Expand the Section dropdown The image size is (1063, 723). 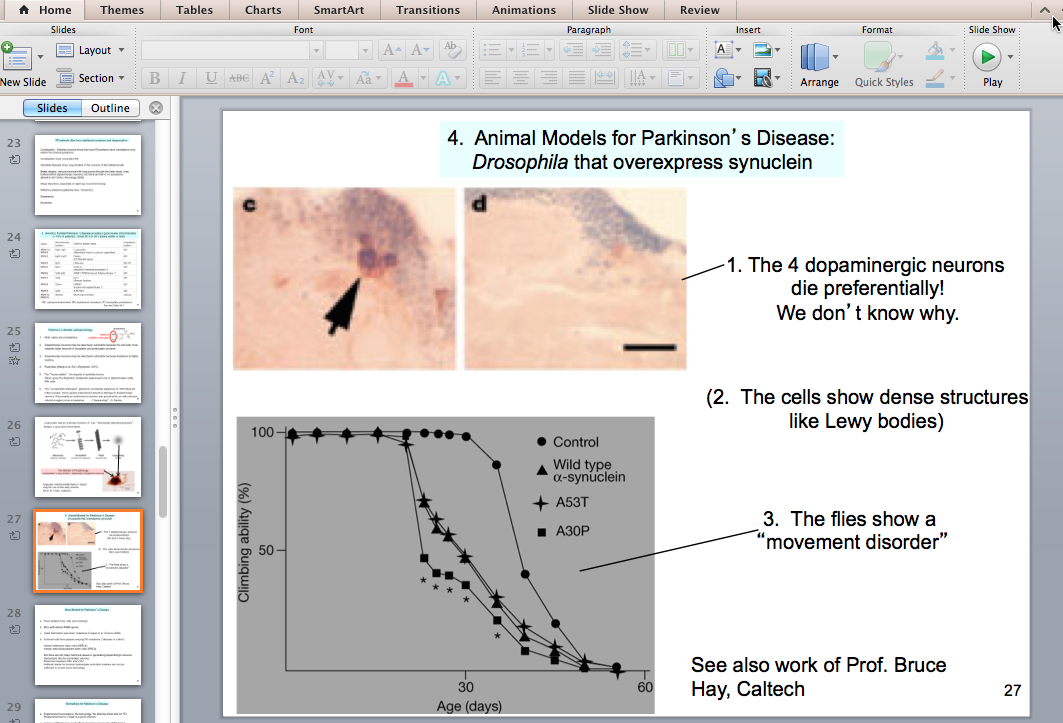(96, 78)
